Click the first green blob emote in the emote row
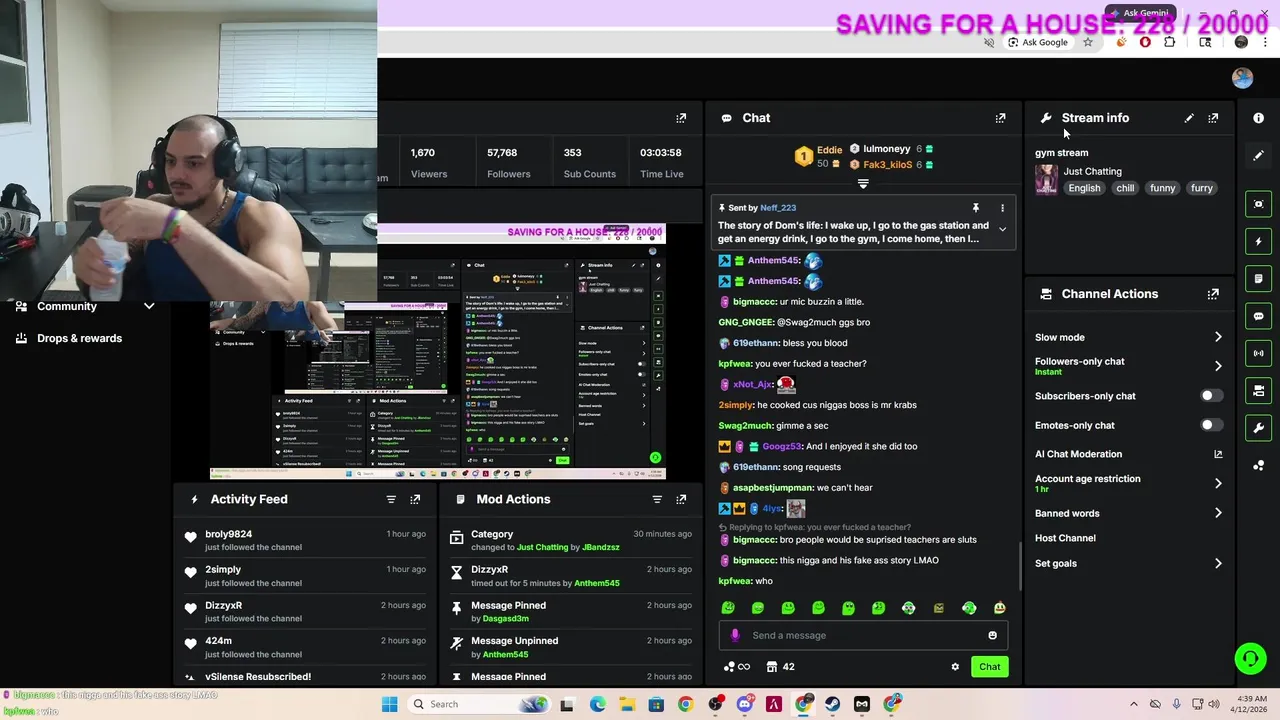The width and height of the screenshot is (1280, 720). (728, 608)
